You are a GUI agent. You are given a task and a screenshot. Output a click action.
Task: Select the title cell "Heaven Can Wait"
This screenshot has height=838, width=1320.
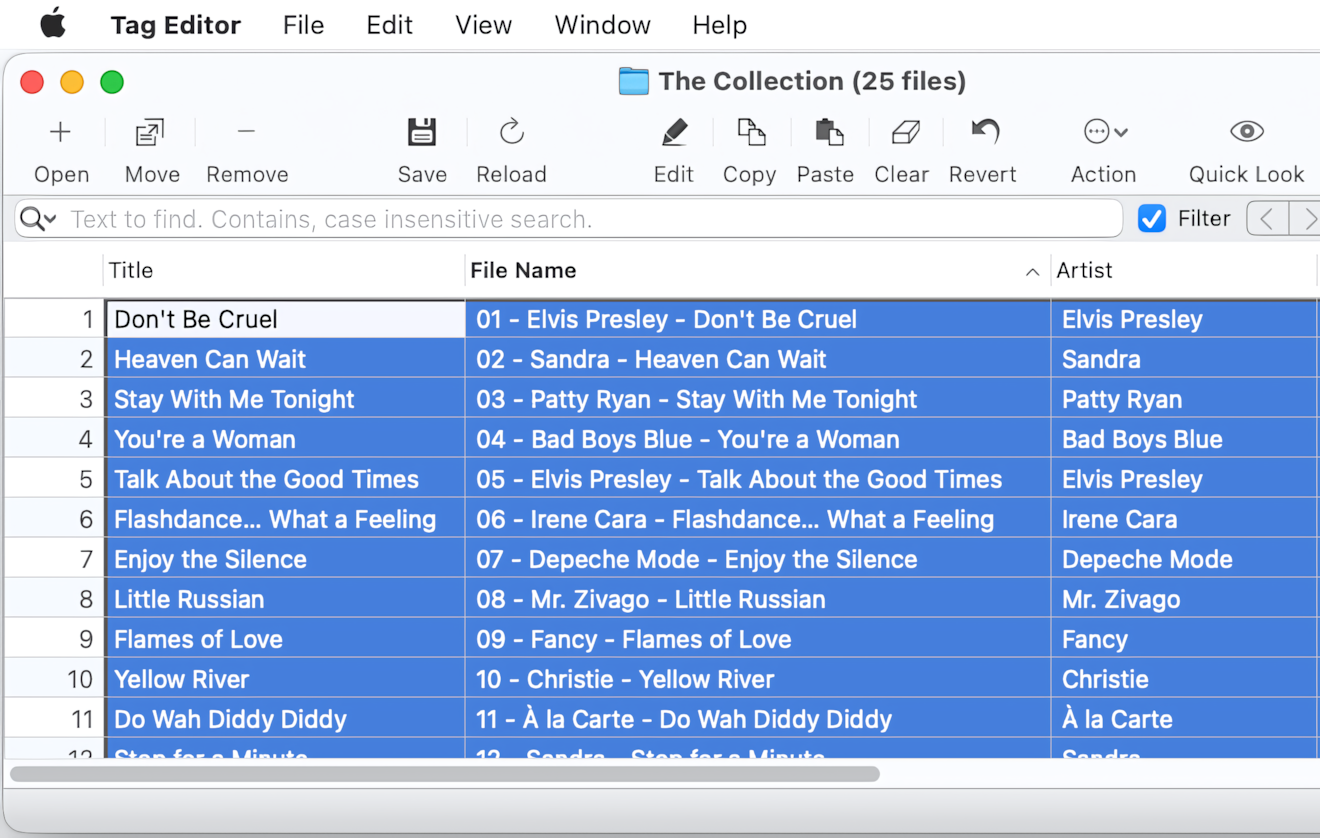point(285,359)
